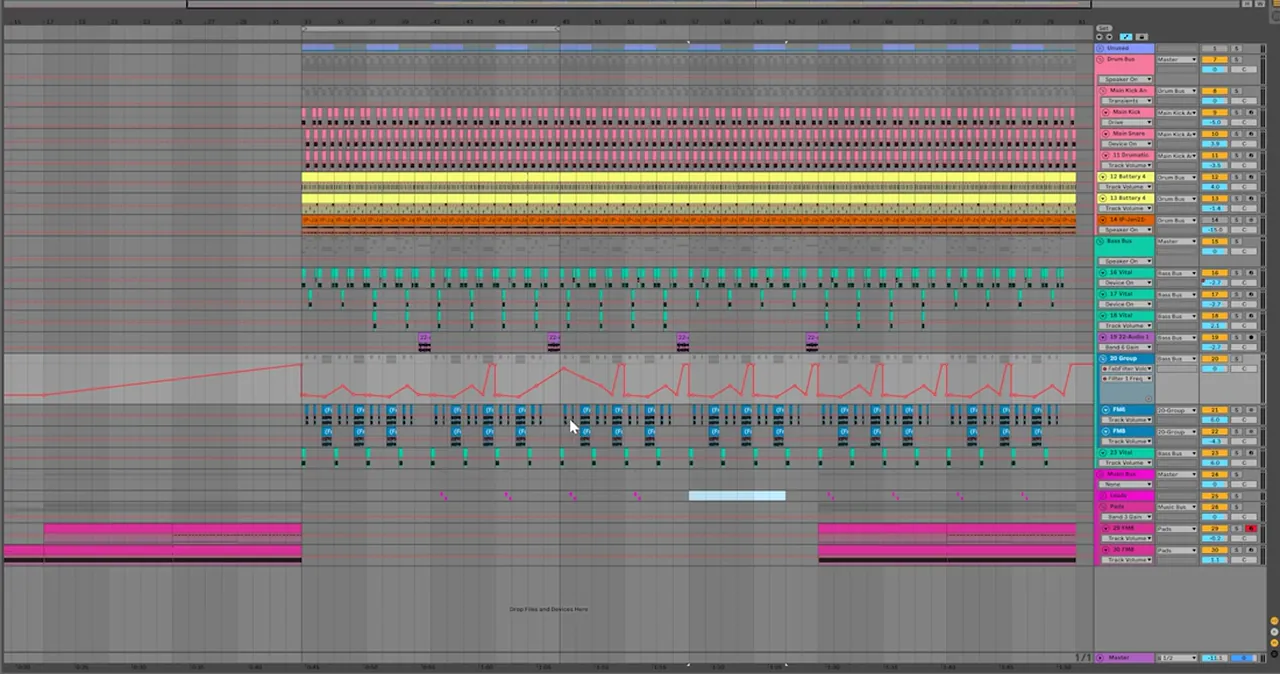The height and width of the screenshot is (674, 1280).
Task: Show the Mixer section circular toggle
Action: point(1274,642)
